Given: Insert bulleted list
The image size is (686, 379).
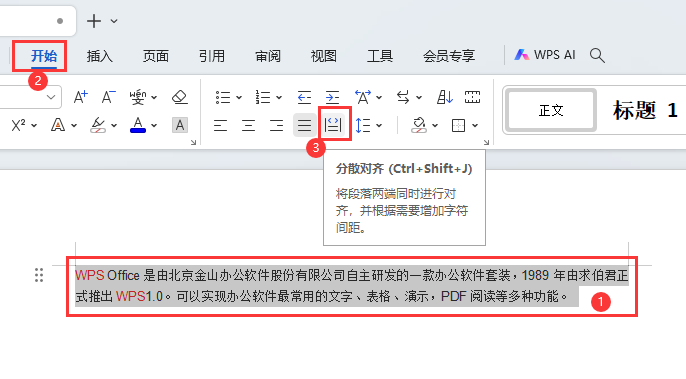Looking at the screenshot, I should tap(223, 97).
